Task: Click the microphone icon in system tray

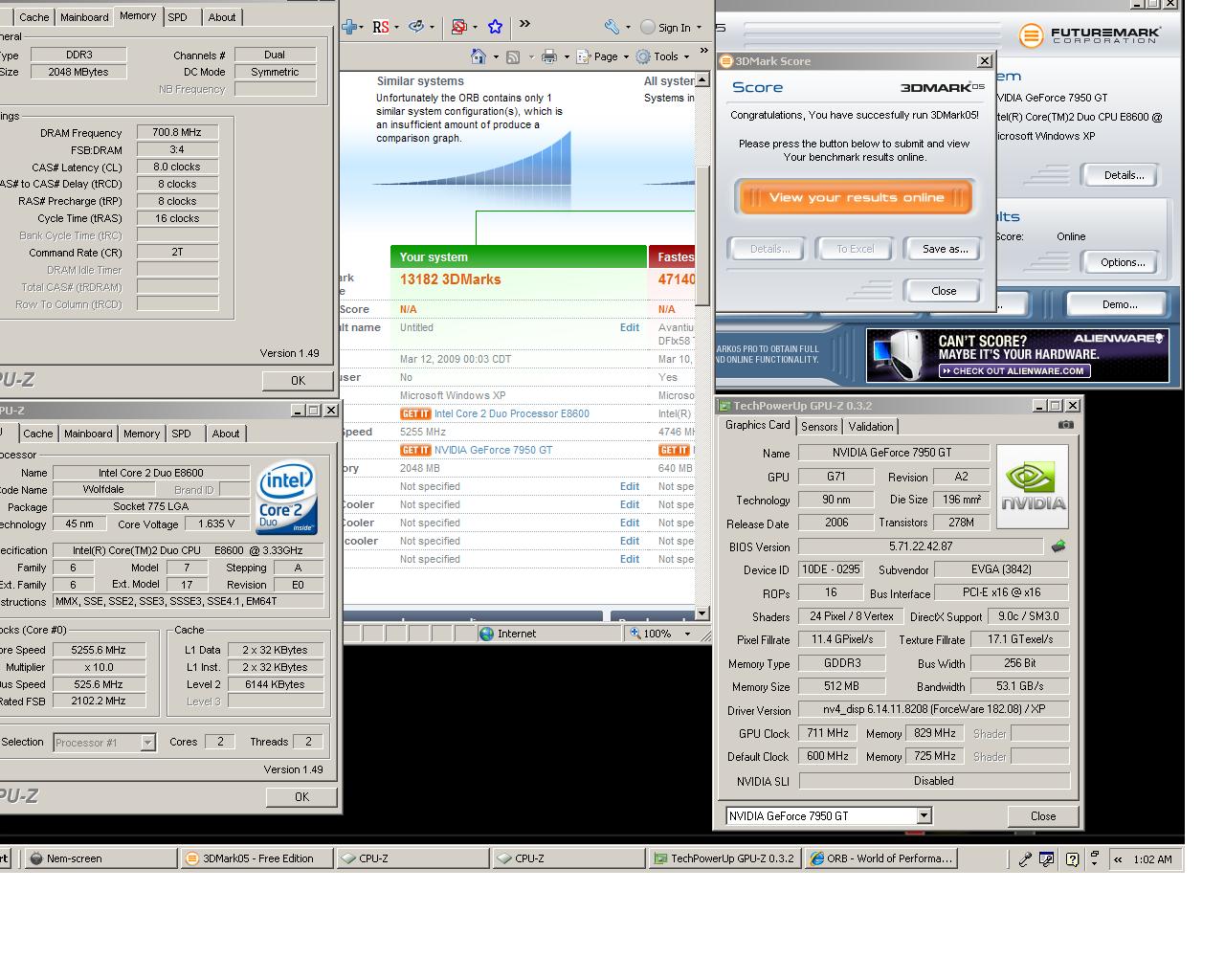Action: click(1025, 858)
